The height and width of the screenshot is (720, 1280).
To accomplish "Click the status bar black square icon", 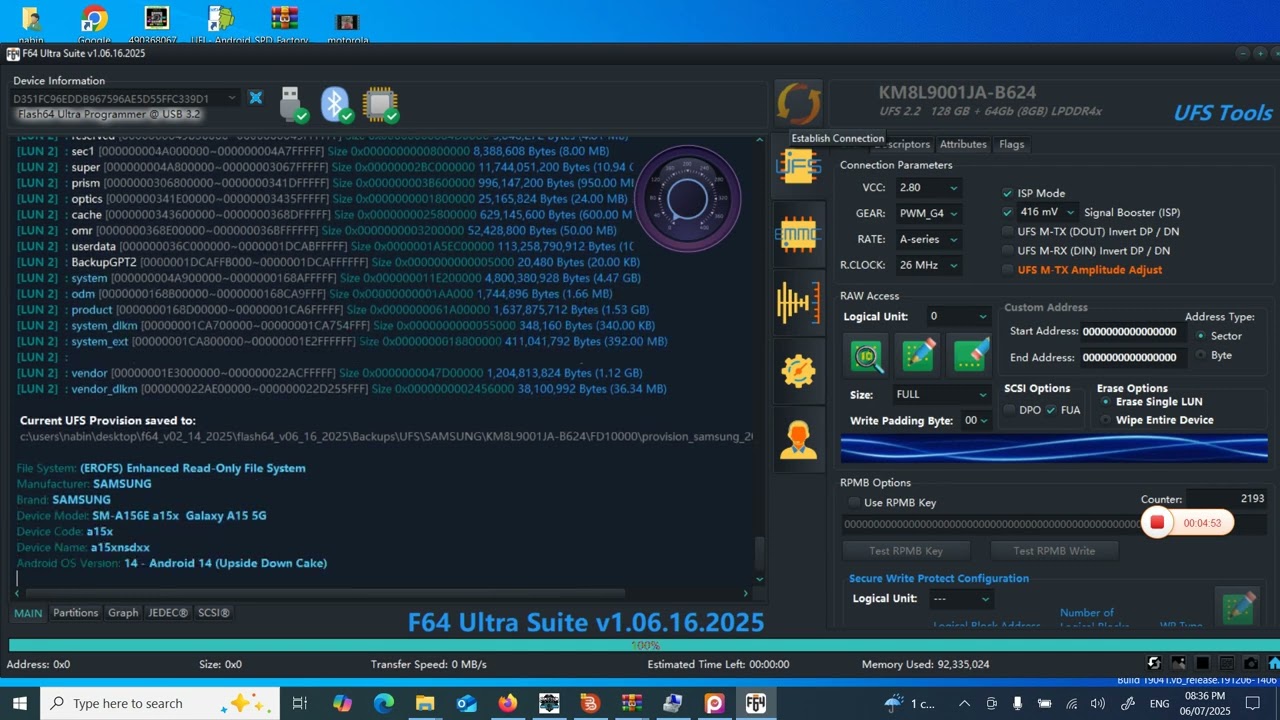I will point(1202,663).
